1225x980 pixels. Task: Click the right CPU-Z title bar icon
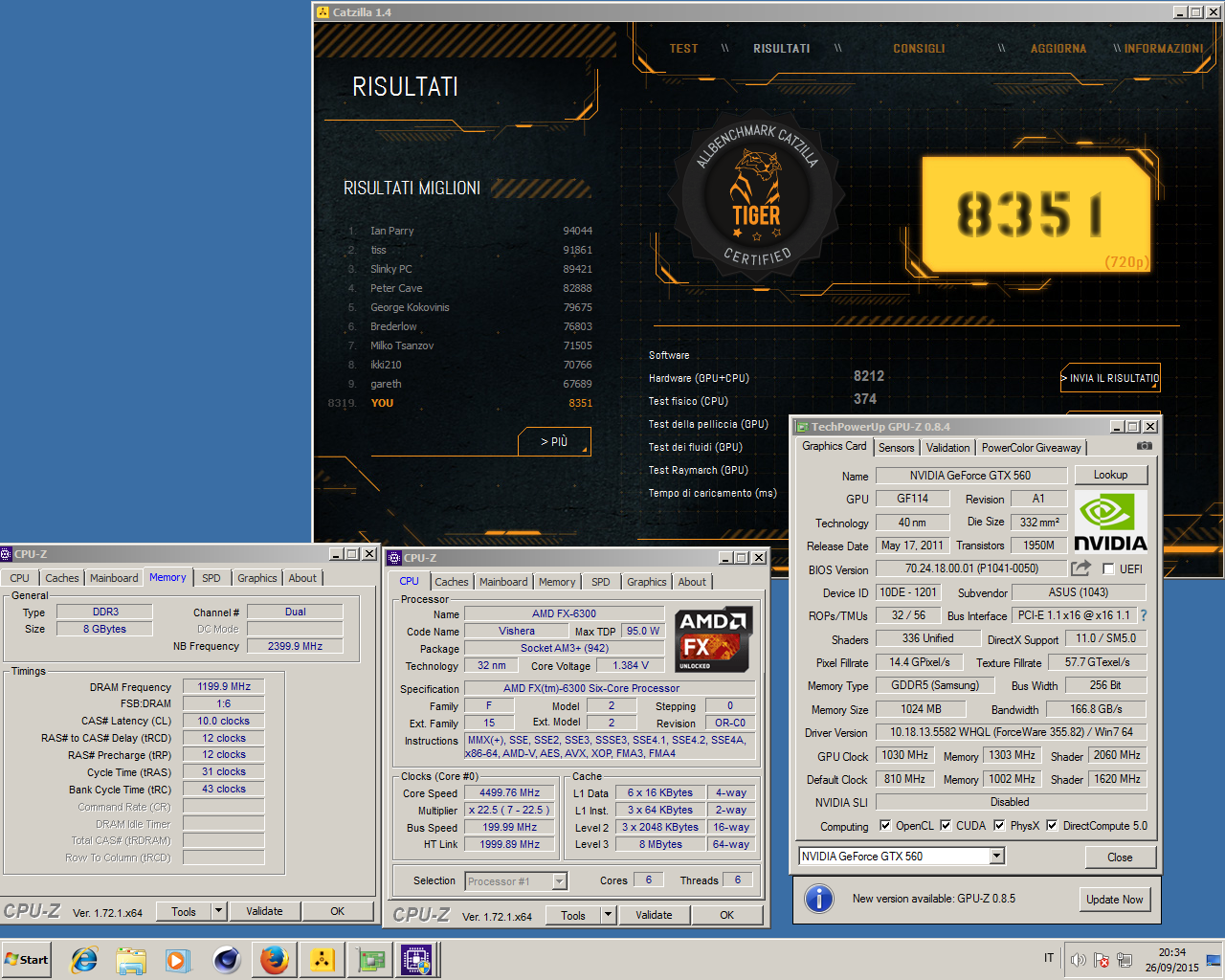[x=393, y=558]
